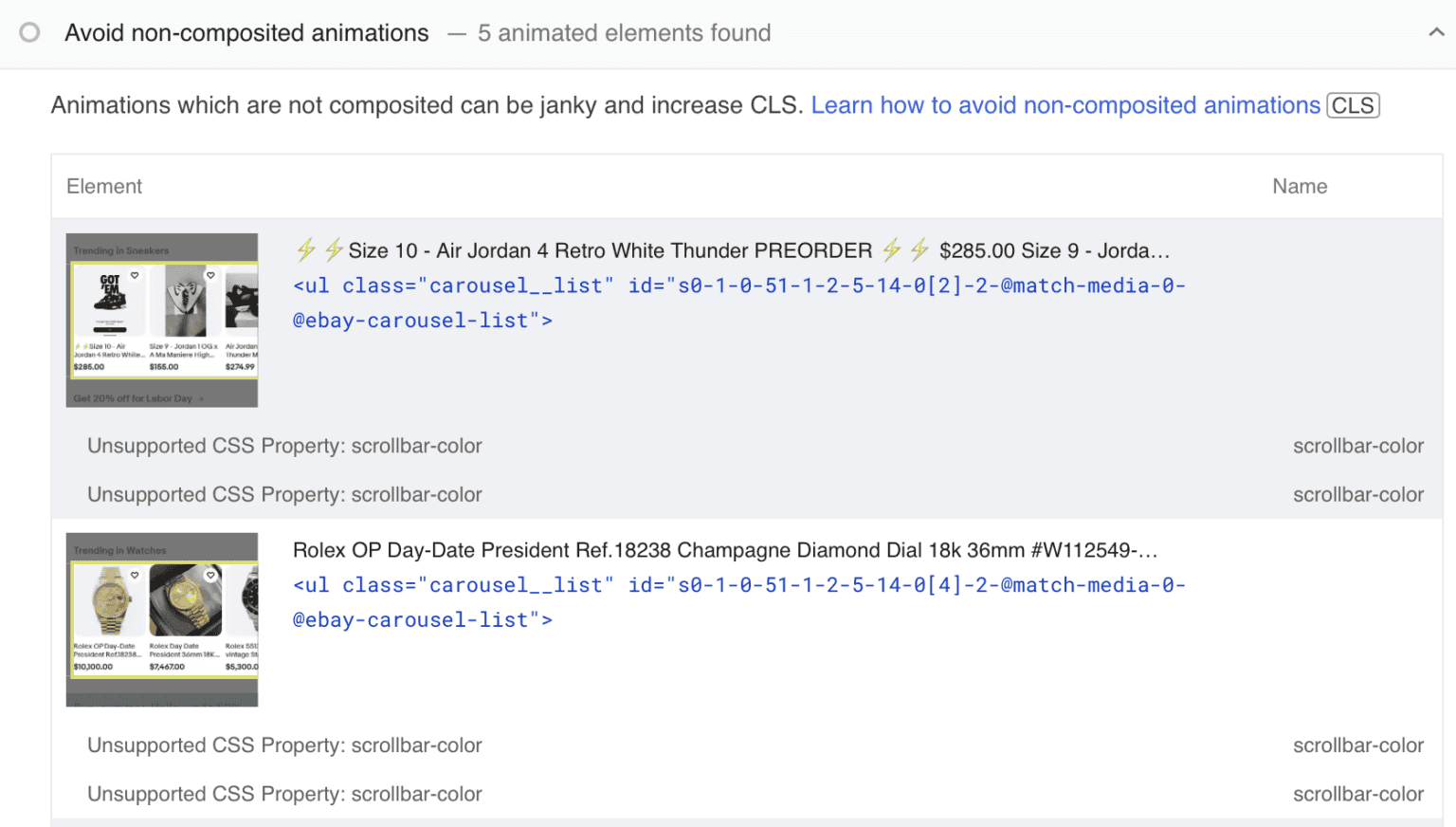Click the heart icon on the Rolex OP Day-Date card

click(135, 575)
